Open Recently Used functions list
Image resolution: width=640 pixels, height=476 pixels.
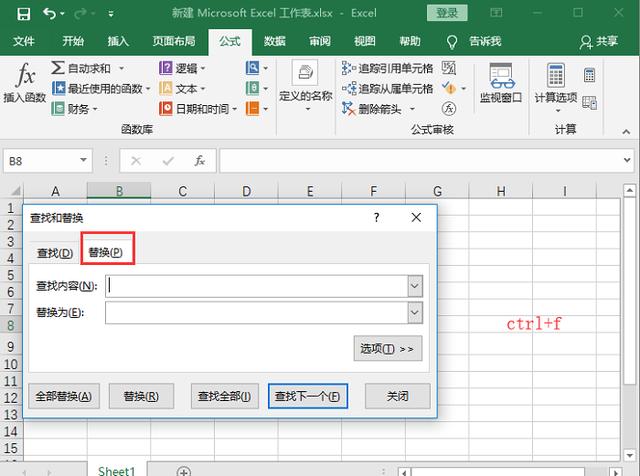pyautogui.click(x=101, y=88)
